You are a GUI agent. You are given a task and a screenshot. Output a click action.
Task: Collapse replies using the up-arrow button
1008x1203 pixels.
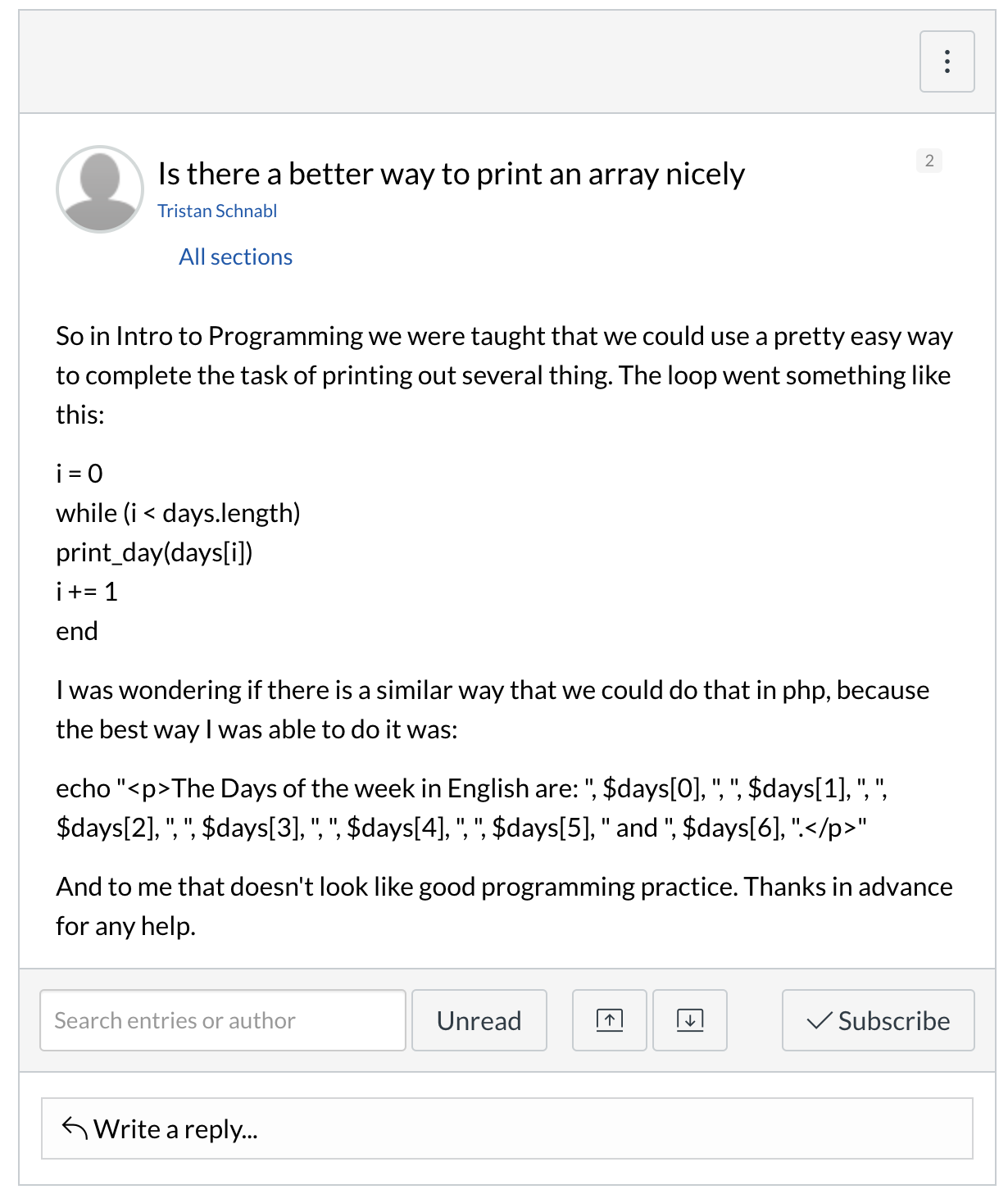609,1020
